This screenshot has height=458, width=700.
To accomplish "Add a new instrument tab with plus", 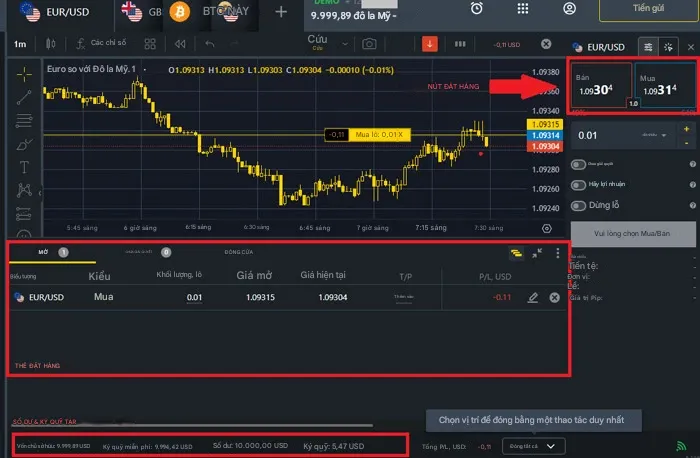I will 281,12.
